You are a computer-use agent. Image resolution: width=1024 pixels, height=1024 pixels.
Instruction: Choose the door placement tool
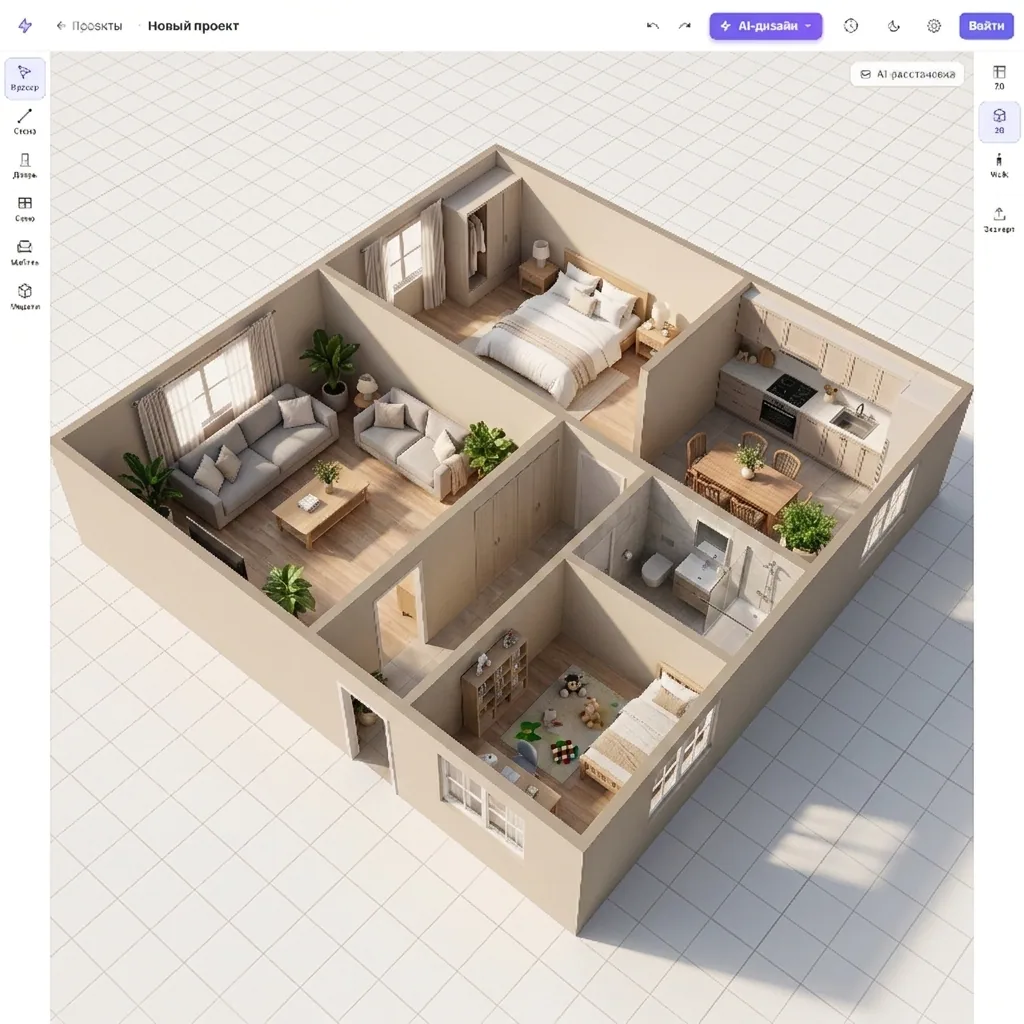click(25, 166)
